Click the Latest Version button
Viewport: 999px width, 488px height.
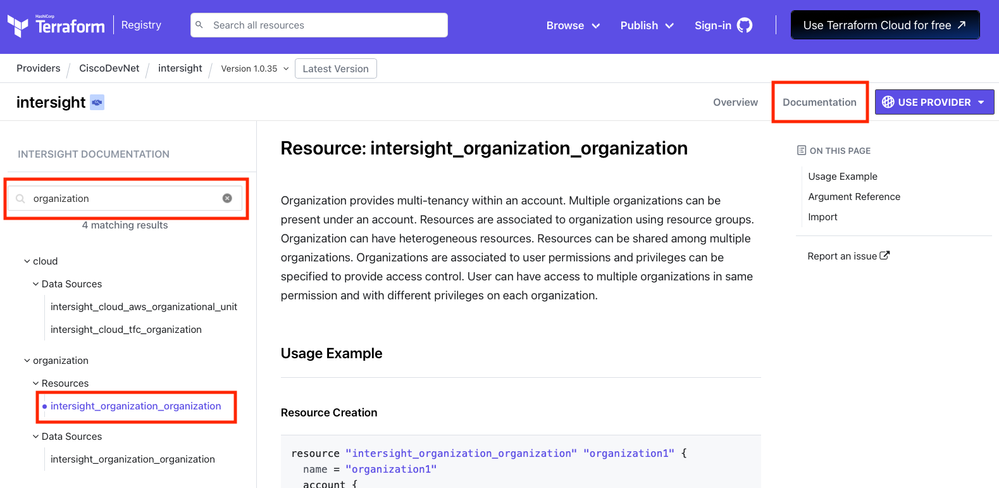pos(336,69)
